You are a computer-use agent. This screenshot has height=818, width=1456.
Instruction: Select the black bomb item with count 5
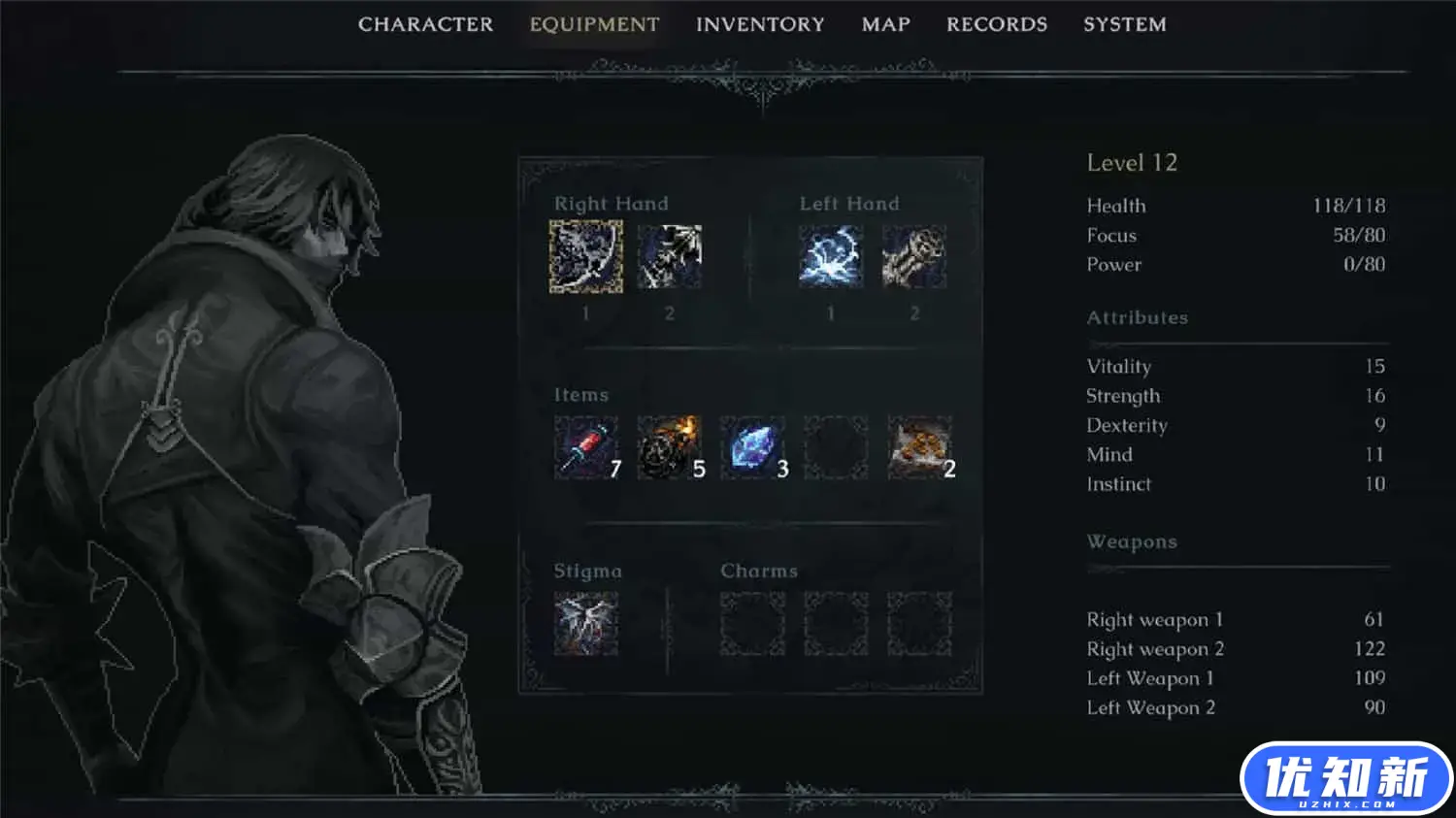pos(670,447)
